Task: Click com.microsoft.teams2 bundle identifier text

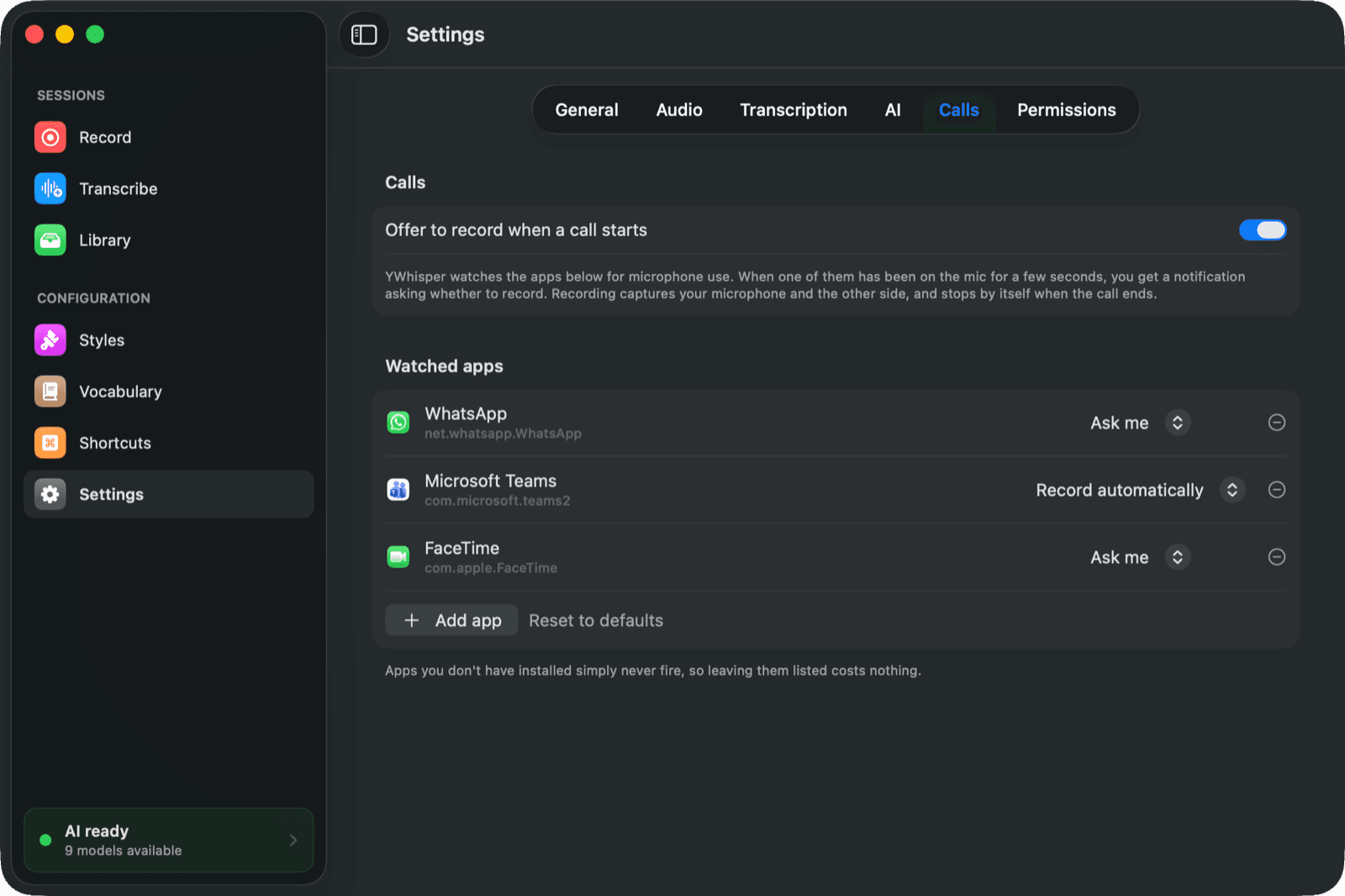Action: 498,501
